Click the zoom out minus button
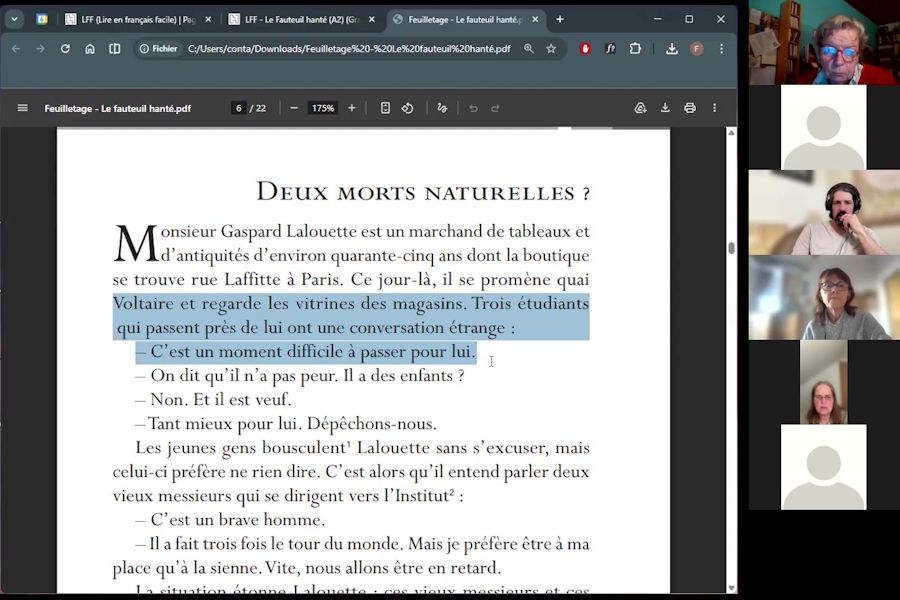Image resolution: width=900 pixels, height=600 pixels. pyautogui.click(x=294, y=108)
